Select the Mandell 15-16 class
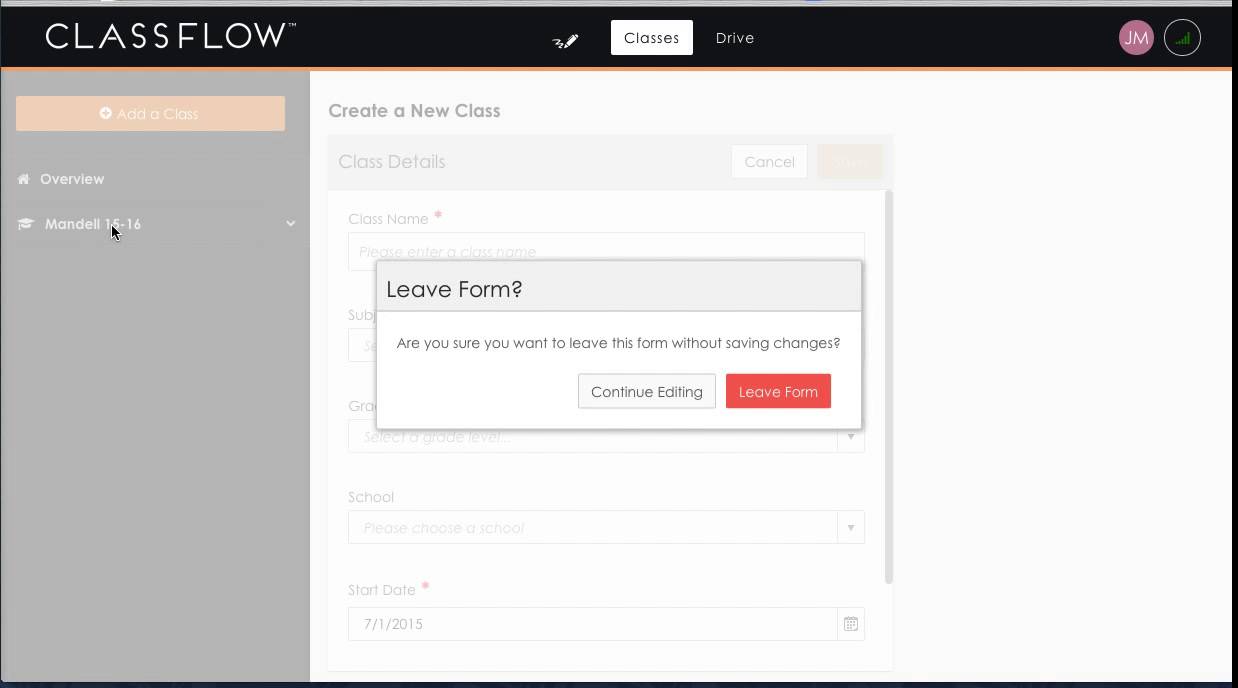 click(93, 224)
